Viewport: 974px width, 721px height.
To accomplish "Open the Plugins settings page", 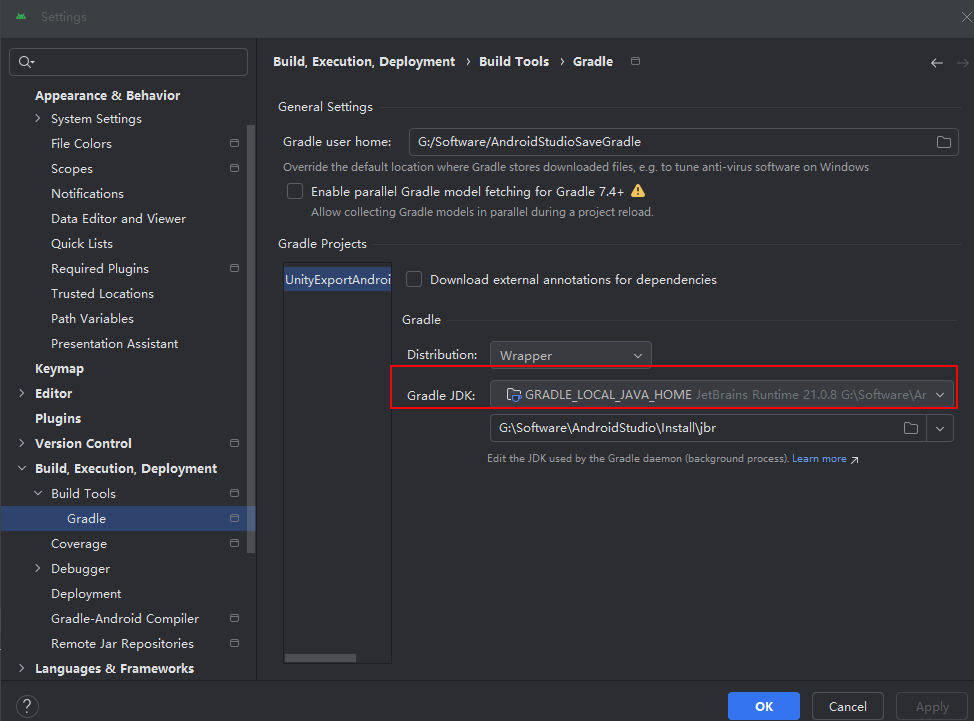I will pyautogui.click(x=58, y=419).
